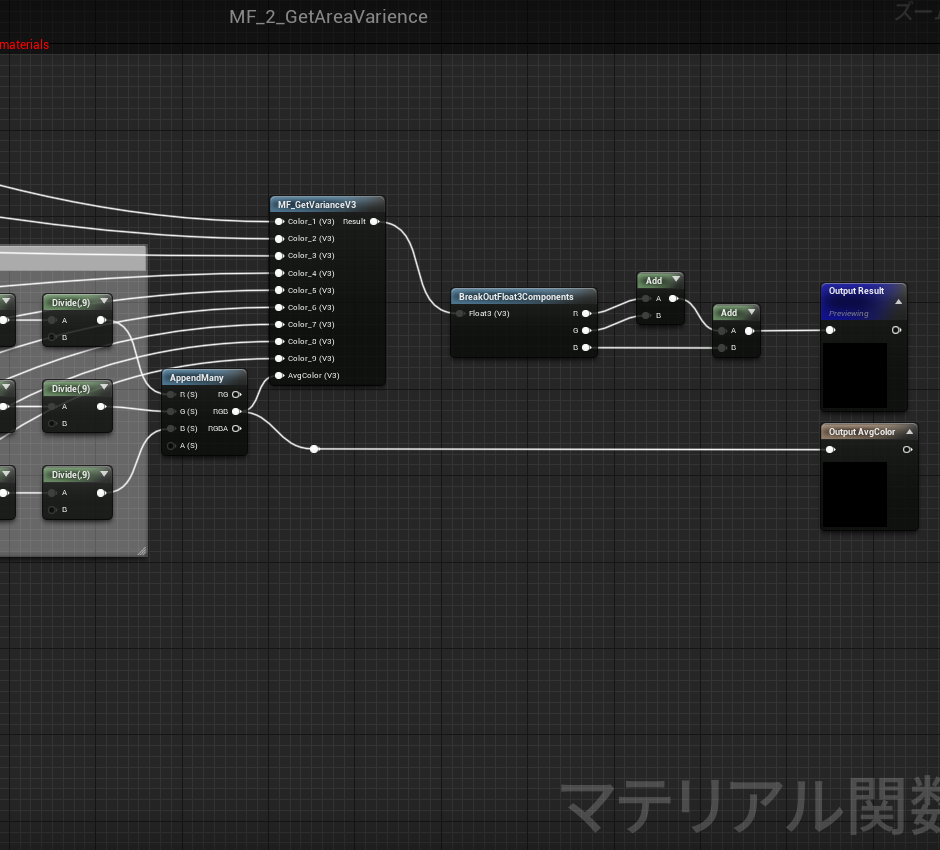Click the 'Previewing' label on Output Result

pyautogui.click(x=848, y=314)
